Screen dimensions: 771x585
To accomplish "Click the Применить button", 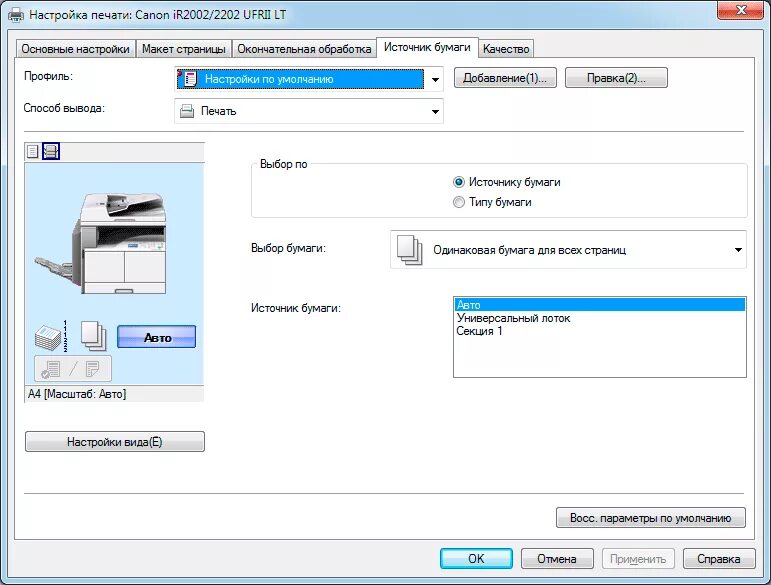I will tap(638, 558).
